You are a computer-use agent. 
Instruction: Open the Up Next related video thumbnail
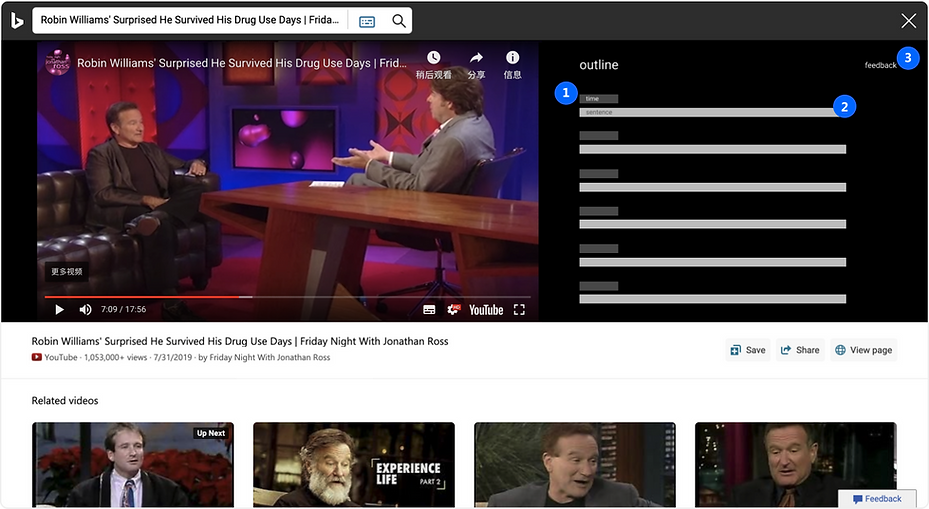(x=133, y=465)
